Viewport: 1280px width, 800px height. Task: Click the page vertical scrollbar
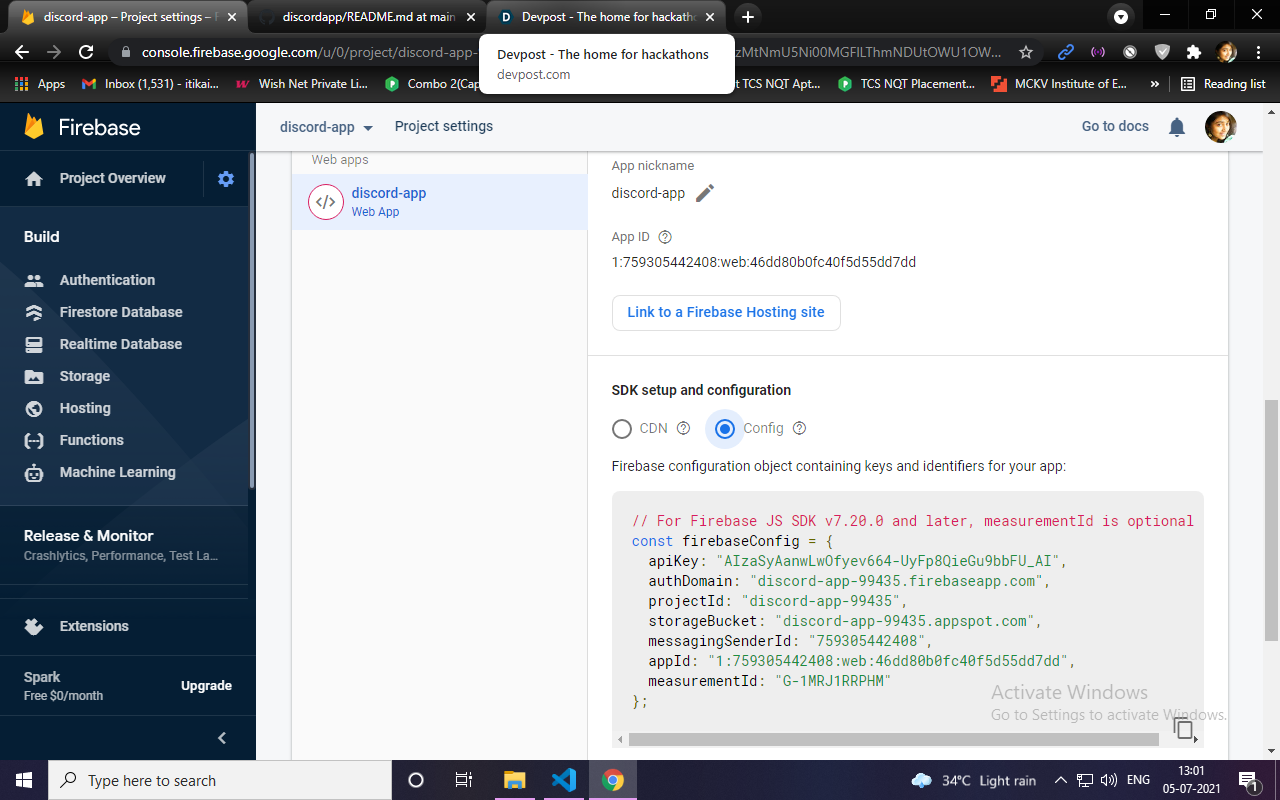tap(1271, 520)
